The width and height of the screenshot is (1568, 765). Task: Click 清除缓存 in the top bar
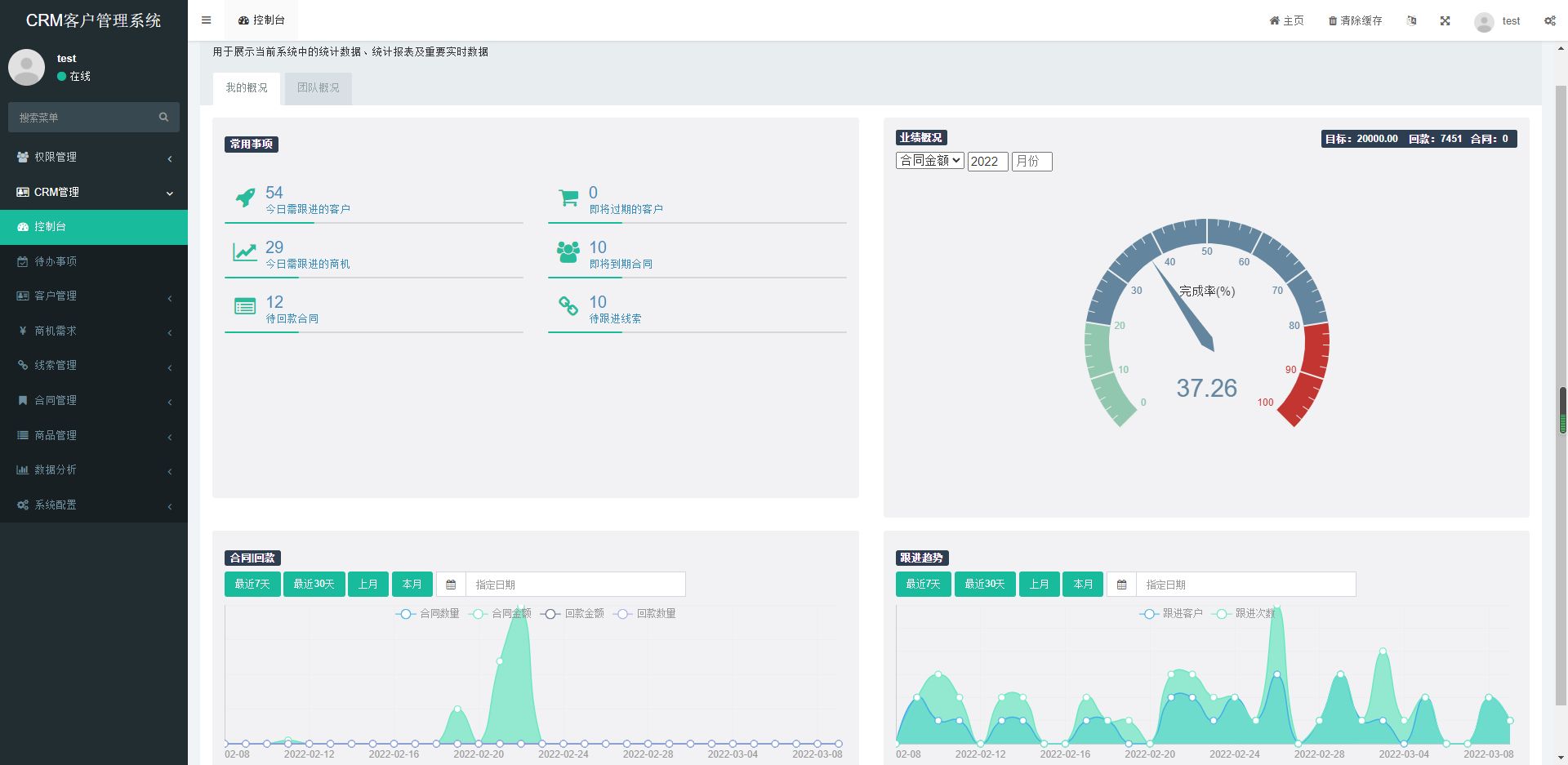tap(1355, 21)
